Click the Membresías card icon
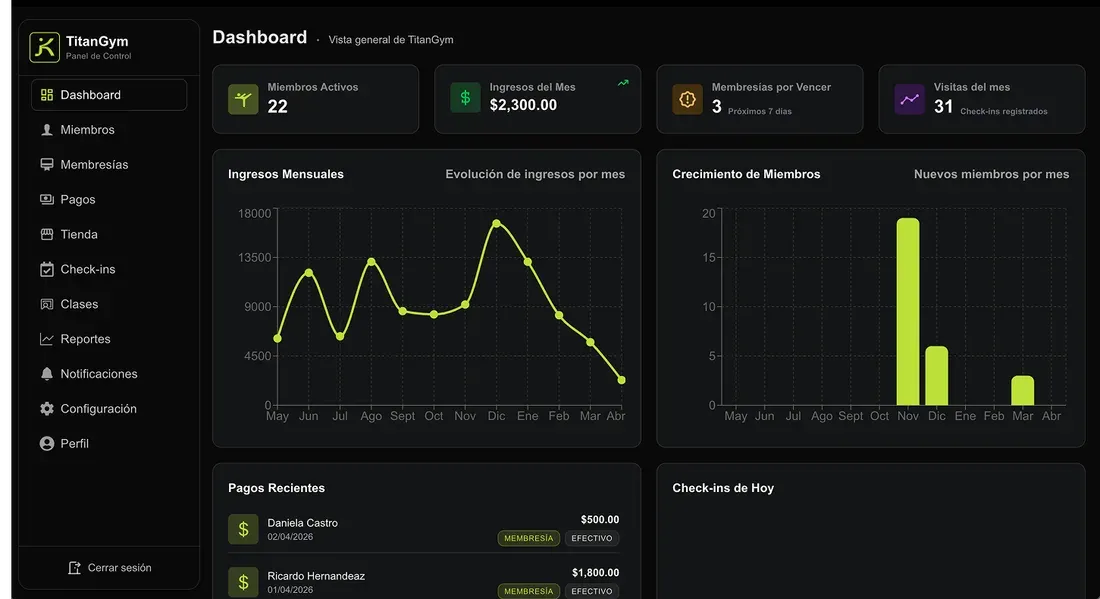Image resolution: width=1100 pixels, height=599 pixels. pyautogui.click(x=47, y=165)
